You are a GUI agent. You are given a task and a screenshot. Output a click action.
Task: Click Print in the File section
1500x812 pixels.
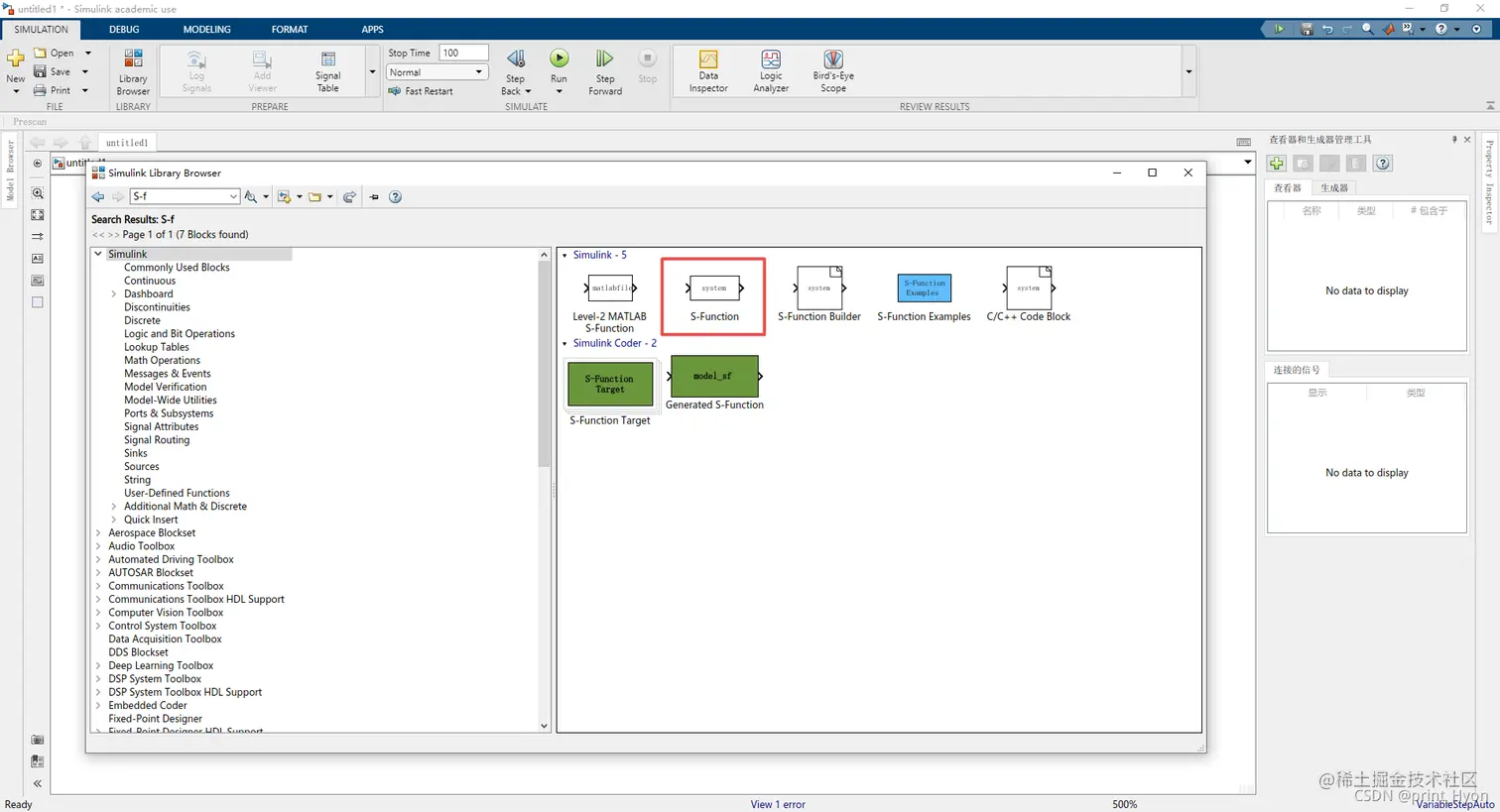pos(53,90)
